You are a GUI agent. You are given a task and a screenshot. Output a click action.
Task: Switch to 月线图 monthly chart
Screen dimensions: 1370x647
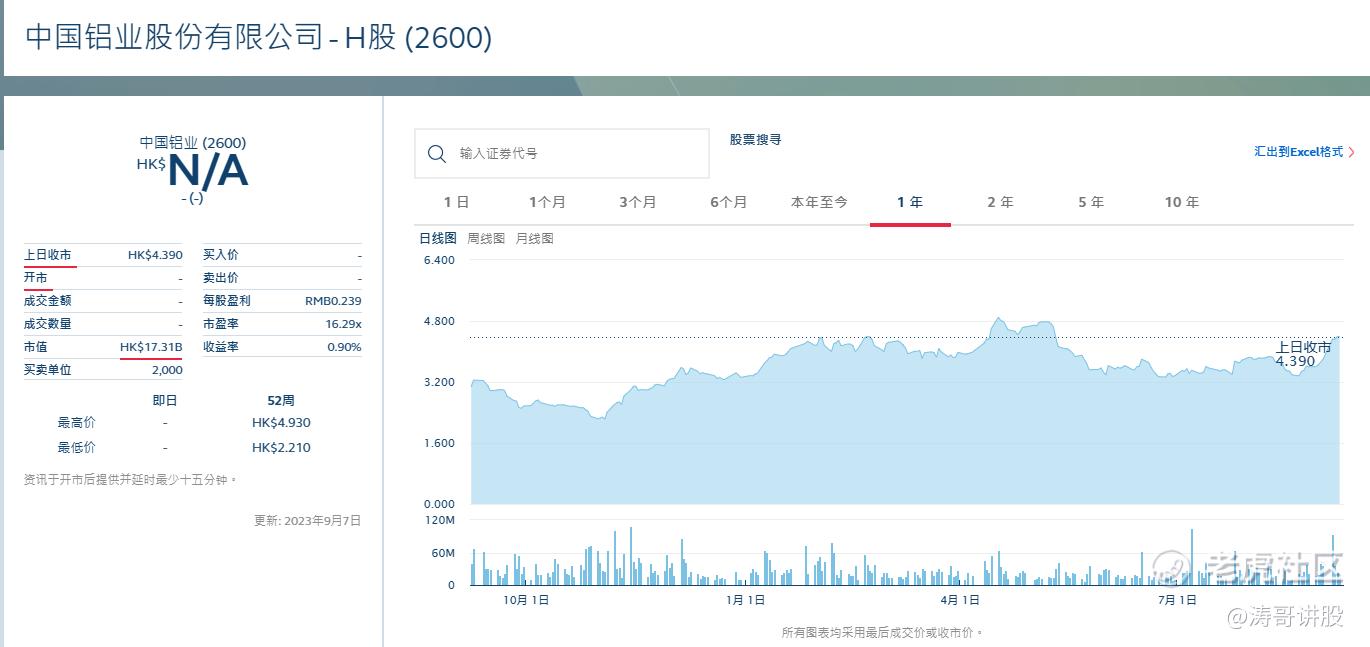[534, 239]
